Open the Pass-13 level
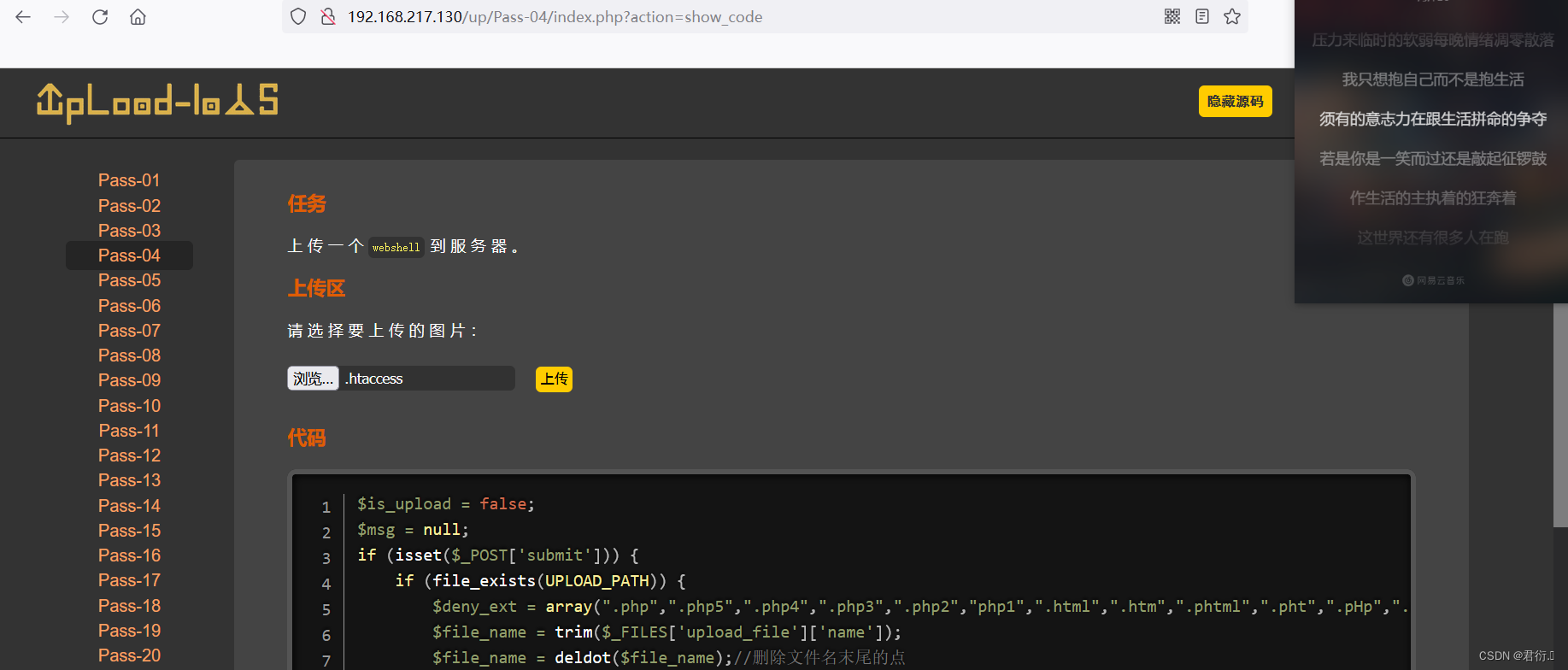Viewport: 1568px width, 670px height. pos(129,480)
